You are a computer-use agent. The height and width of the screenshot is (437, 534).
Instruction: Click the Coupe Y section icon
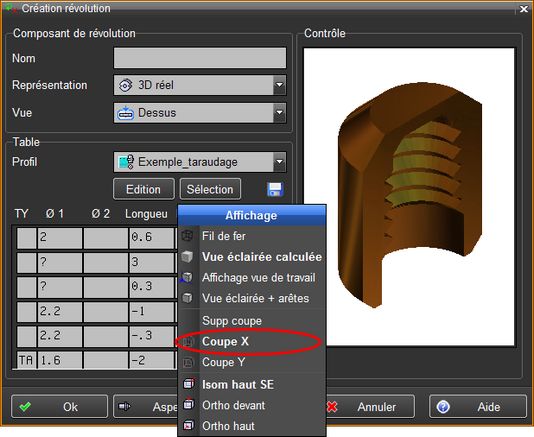pyautogui.click(x=188, y=362)
